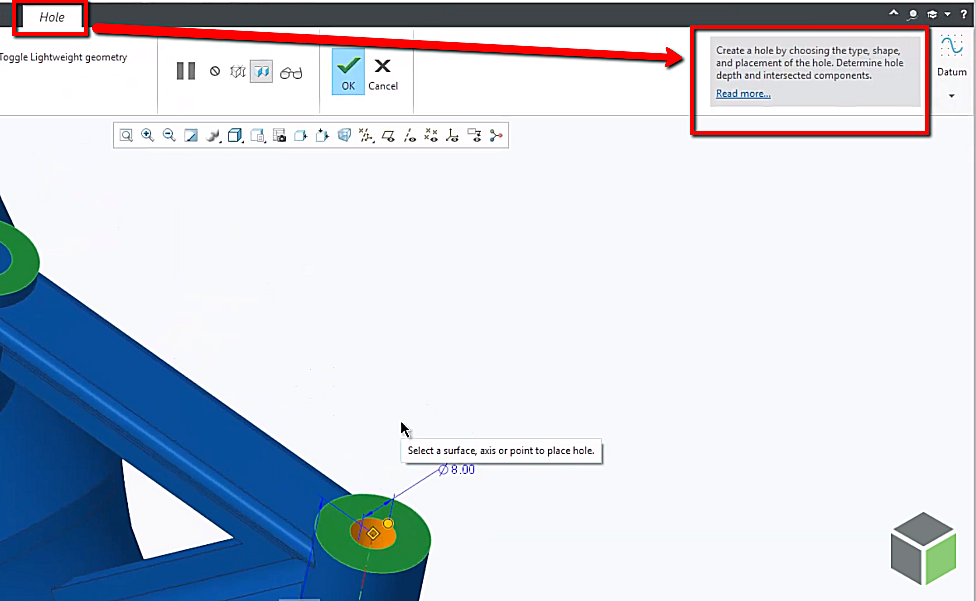The height and width of the screenshot is (601, 976).
Task: Click the yellow round diameter handle
Action: pyautogui.click(x=388, y=524)
